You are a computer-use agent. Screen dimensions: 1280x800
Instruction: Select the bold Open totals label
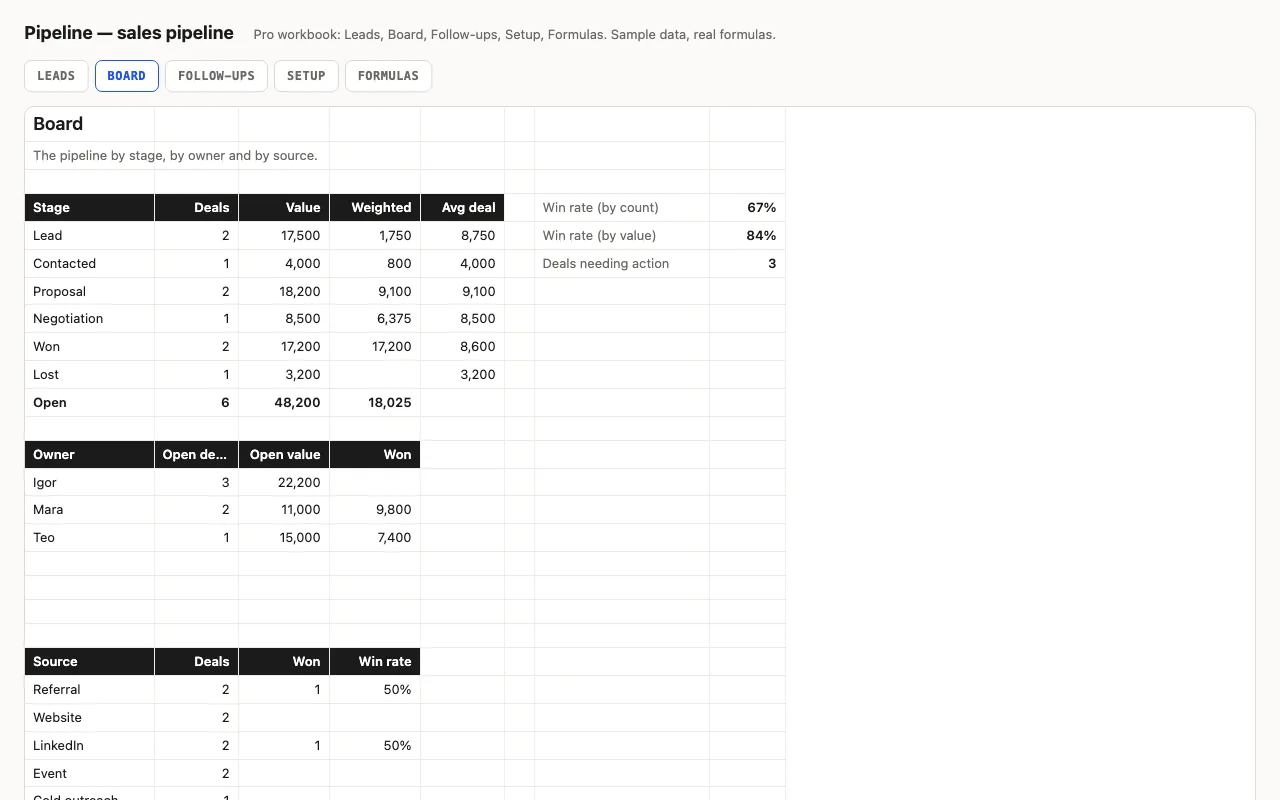click(90, 403)
